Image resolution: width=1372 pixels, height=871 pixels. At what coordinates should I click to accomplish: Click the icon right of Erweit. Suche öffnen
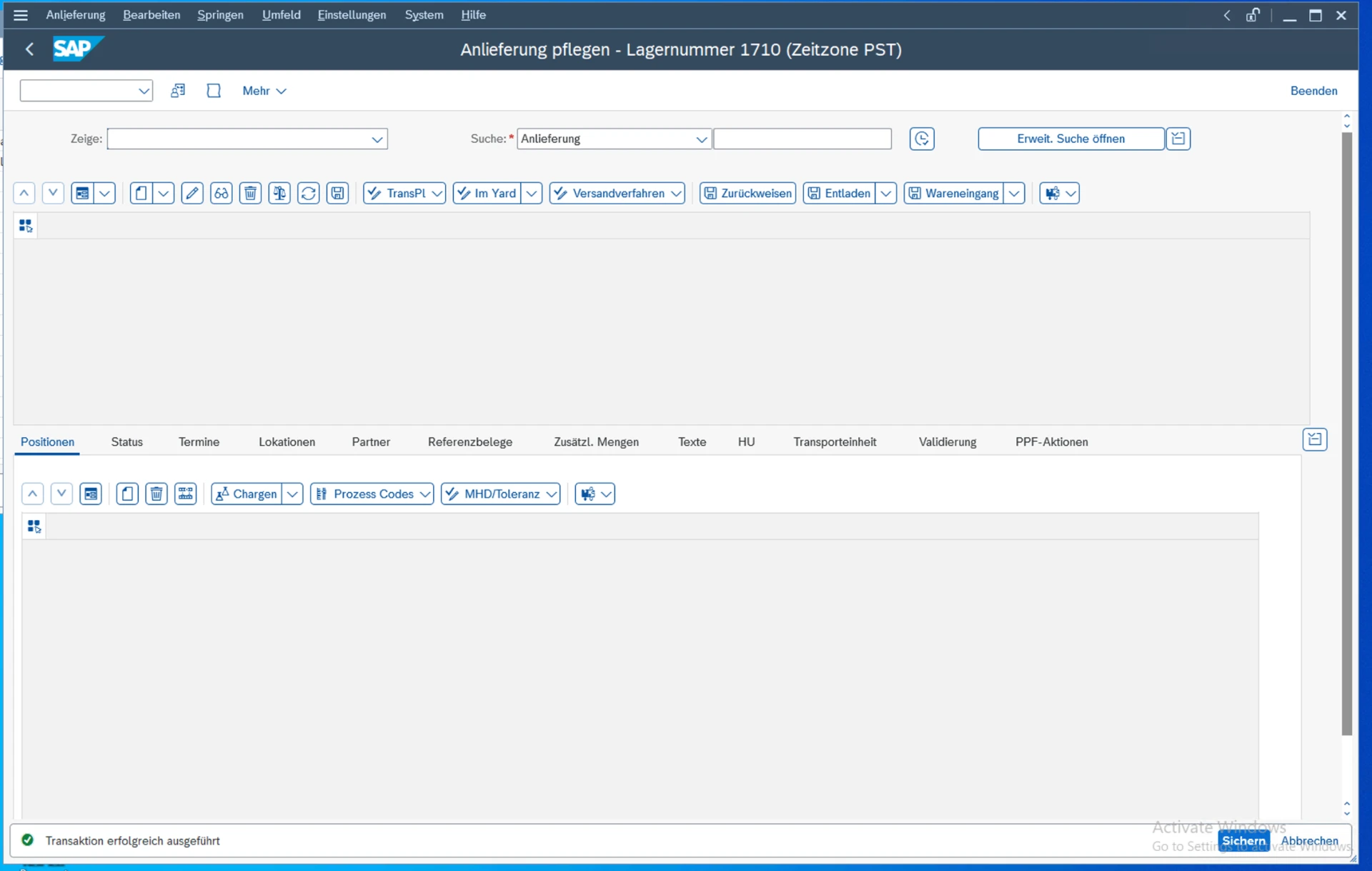[1178, 139]
